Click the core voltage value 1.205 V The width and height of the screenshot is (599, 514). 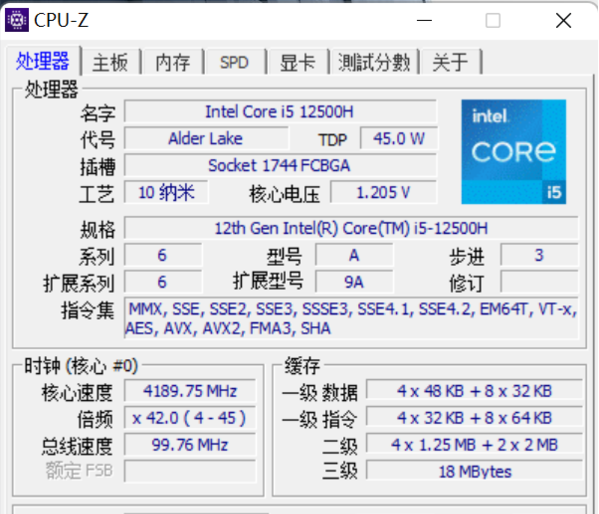[x=383, y=192]
